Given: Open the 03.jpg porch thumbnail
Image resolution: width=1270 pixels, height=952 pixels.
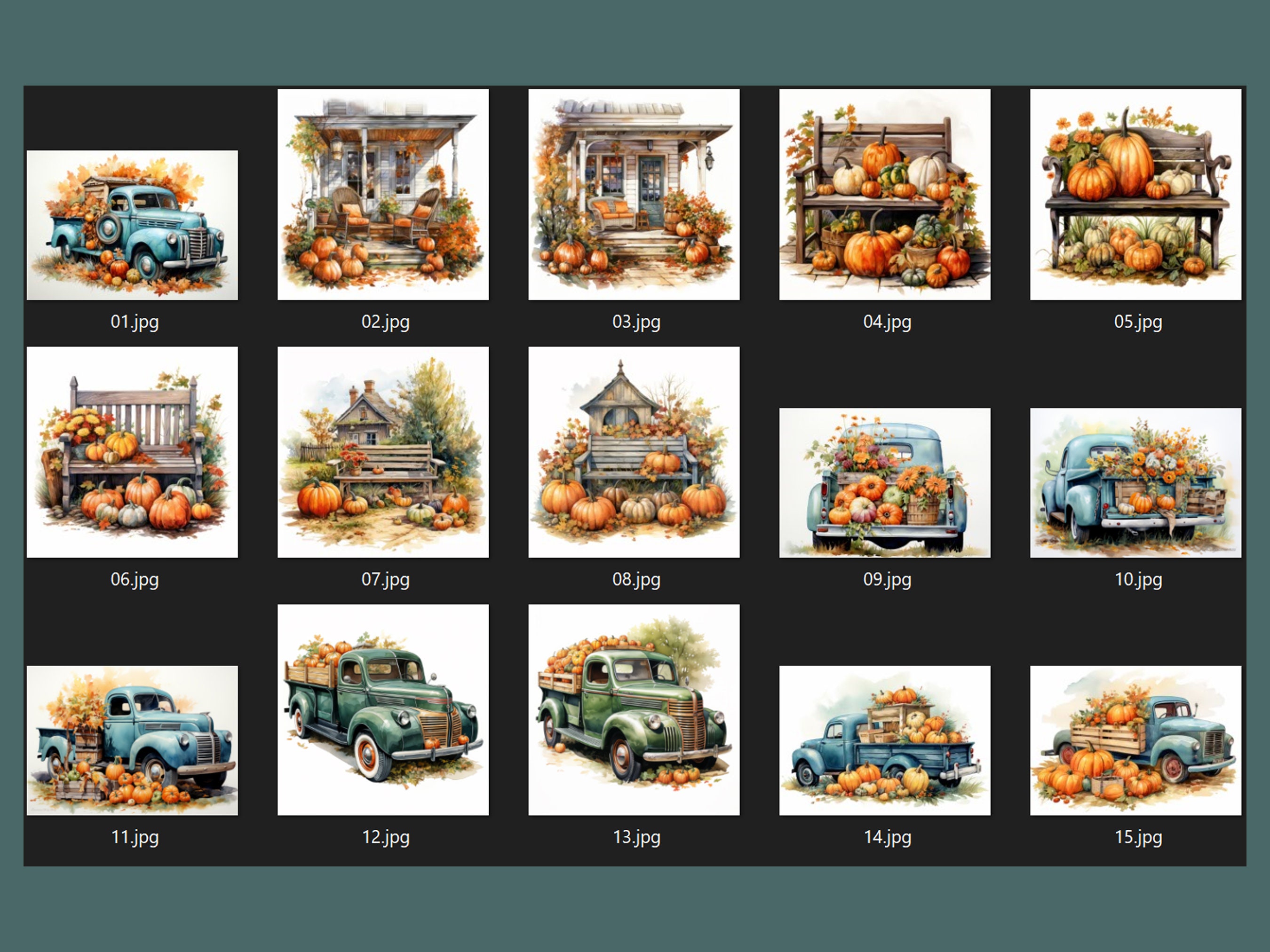Looking at the screenshot, I should tap(634, 194).
